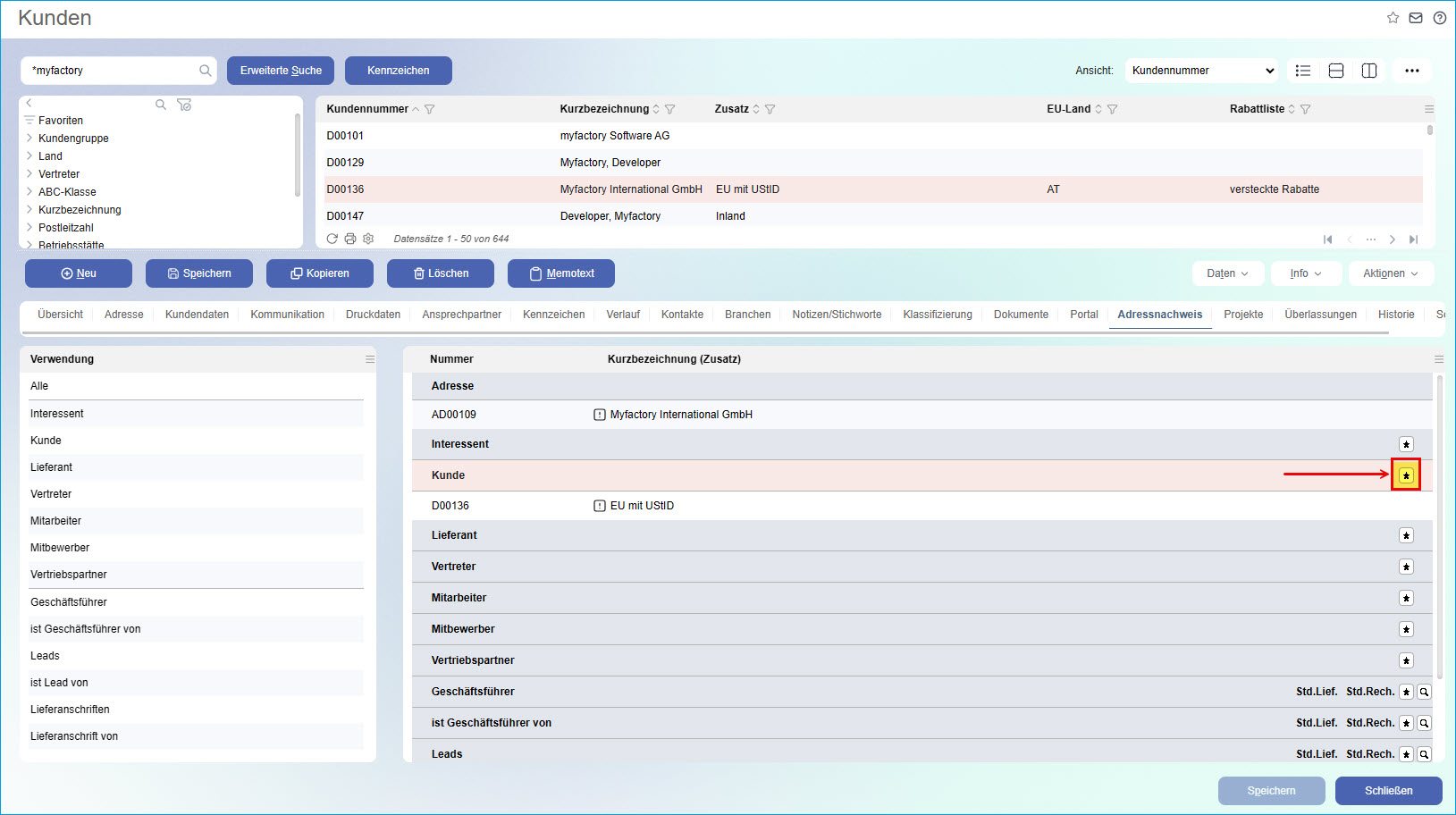
Task: Click the filter funnel icon next to Kurzbezeichnung
Action: pyautogui.click(x=669, y=109)
